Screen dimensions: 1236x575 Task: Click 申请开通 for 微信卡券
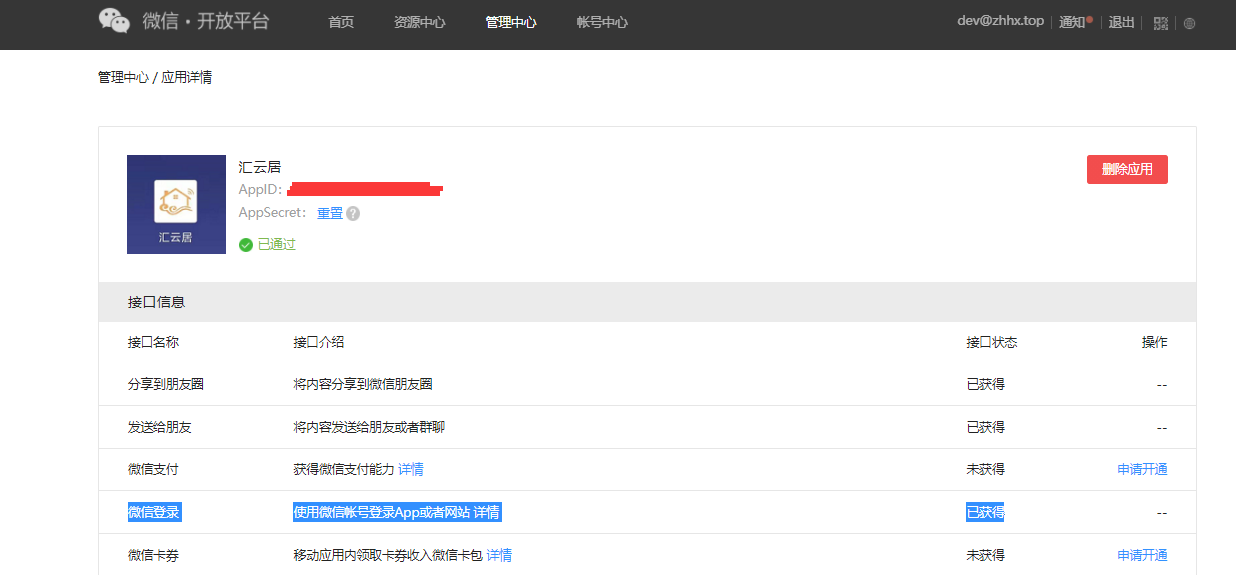1142,555
